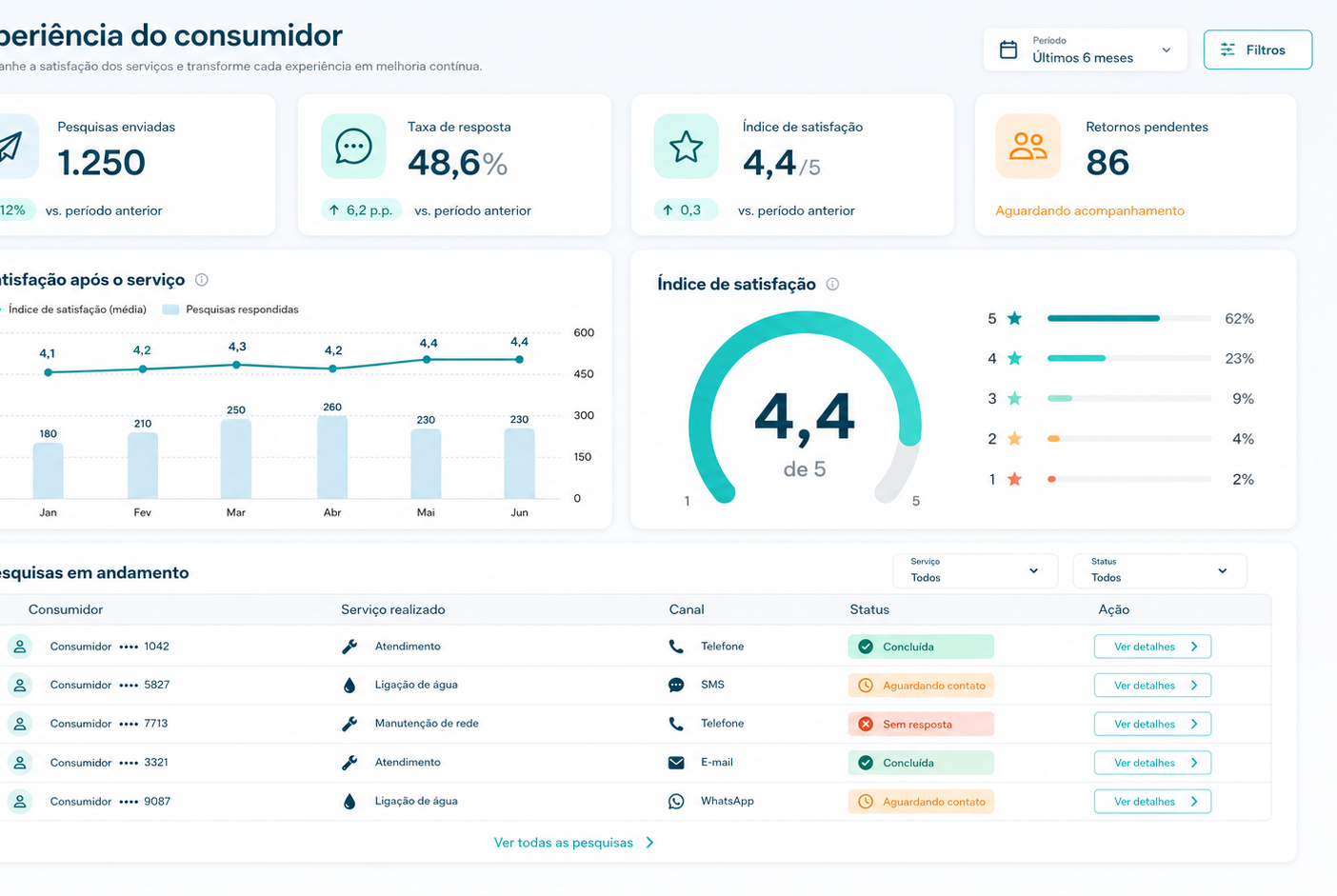Click the Jun line point labeled 4,4
The width and height of the screenshot is (1337, 896).
tap(519, 360)
